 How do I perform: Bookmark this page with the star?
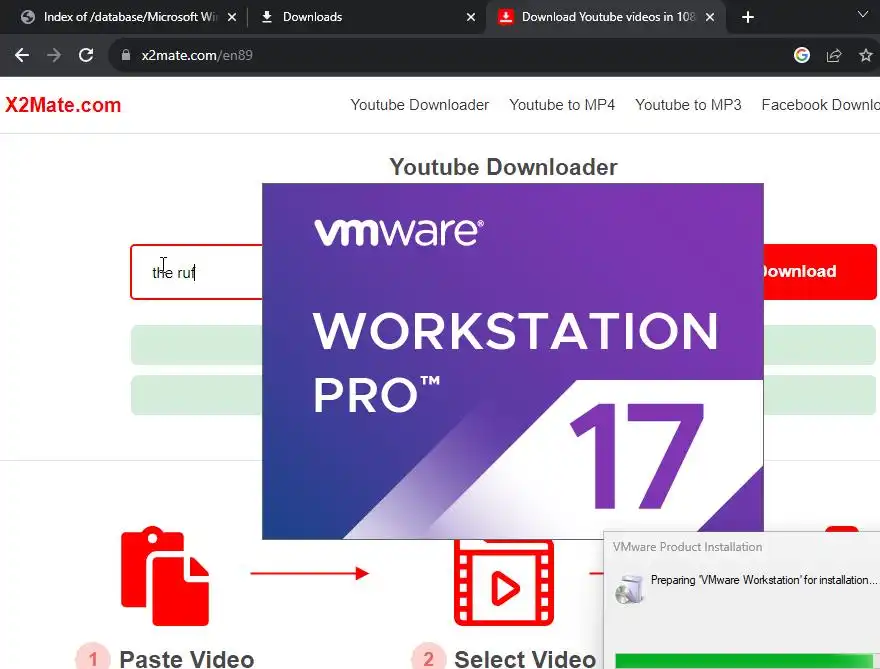point(865,55)
